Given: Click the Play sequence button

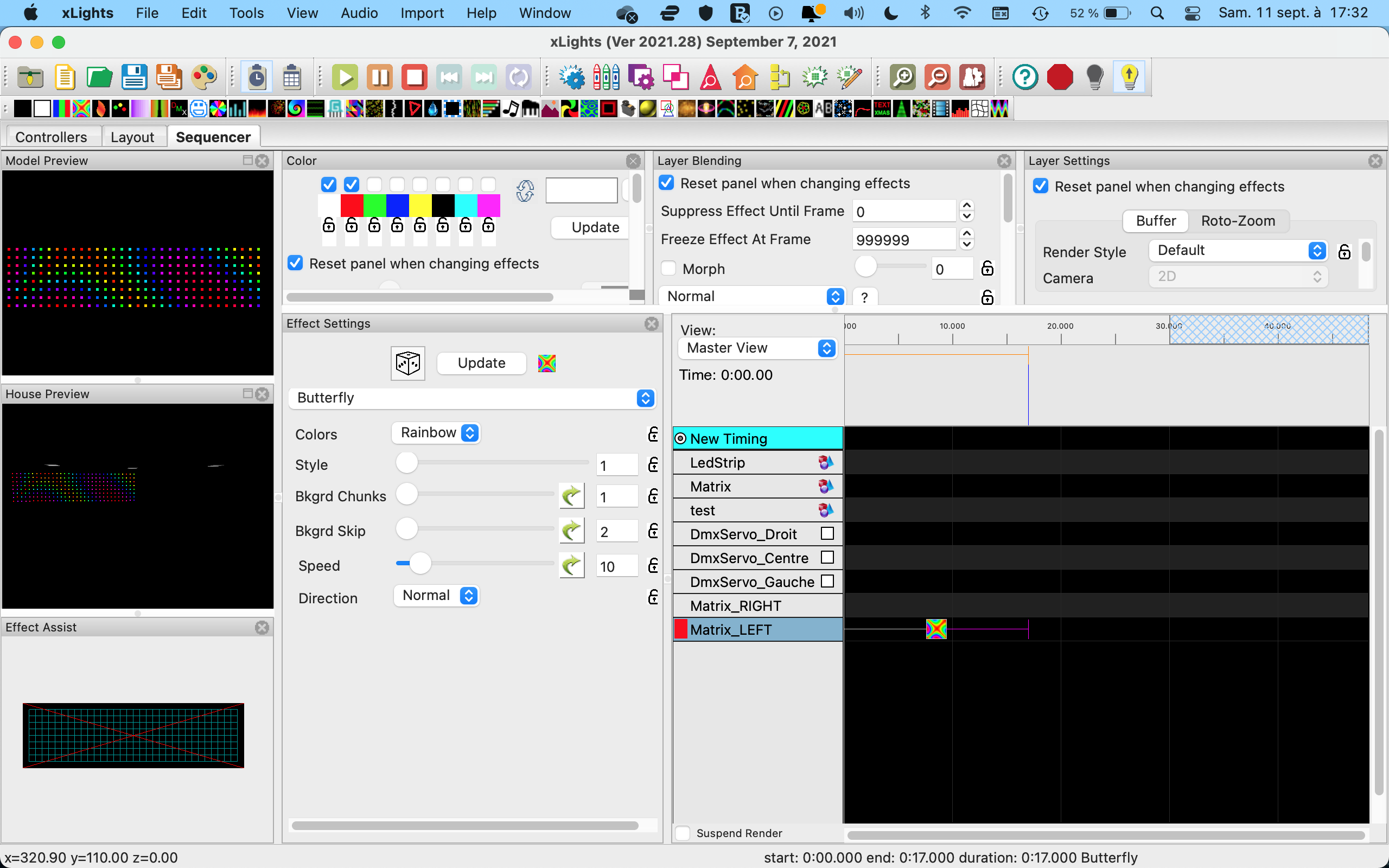Looking at the screenshot, I should [x=345, y=77].
